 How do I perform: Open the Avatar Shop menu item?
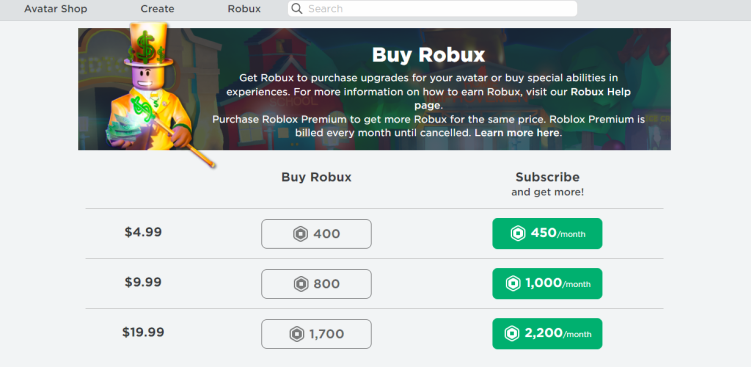point(56,9)
